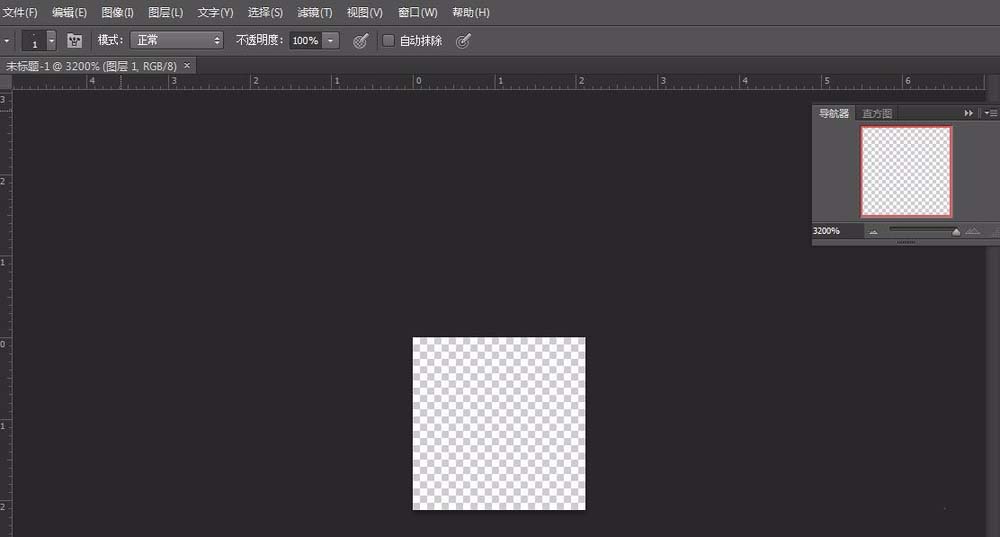The width and height of the screenshot is (1000, 537).
Task: Open the navigator panel options menu icon
Action: (x=990, y=114)
